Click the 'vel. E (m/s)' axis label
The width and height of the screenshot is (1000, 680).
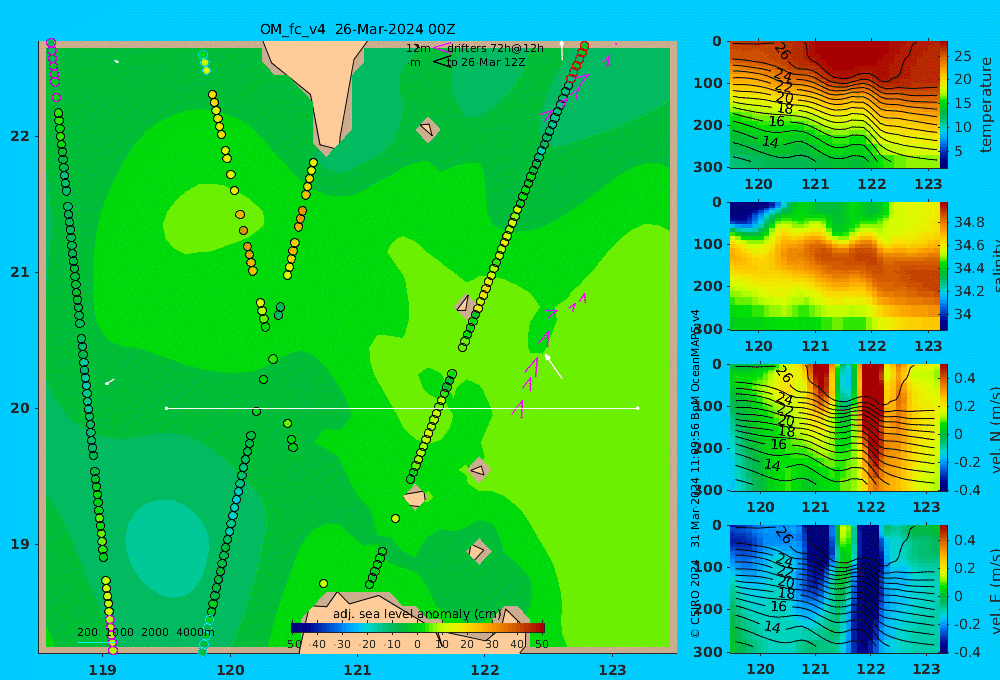[994, 591]
